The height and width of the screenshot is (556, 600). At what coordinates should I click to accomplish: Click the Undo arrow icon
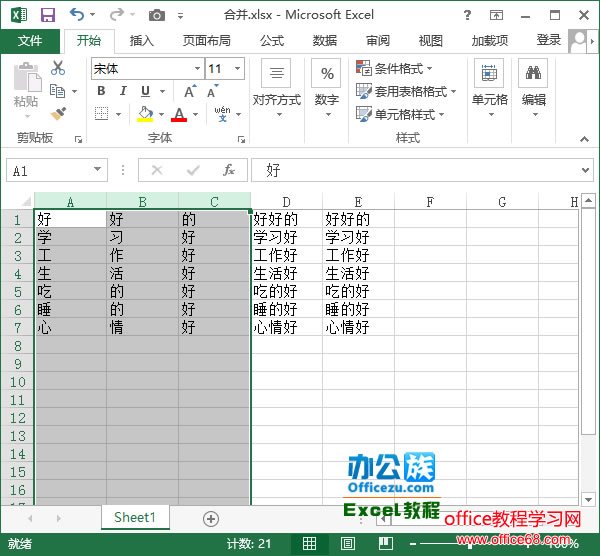point(78,15)
